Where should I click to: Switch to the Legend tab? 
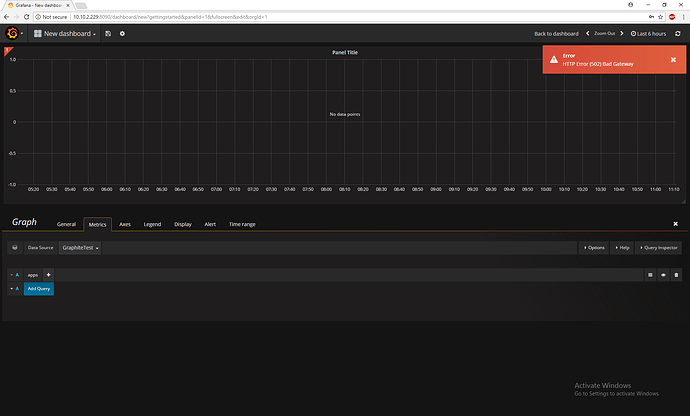pyautogui.click(x=152, y=224)
